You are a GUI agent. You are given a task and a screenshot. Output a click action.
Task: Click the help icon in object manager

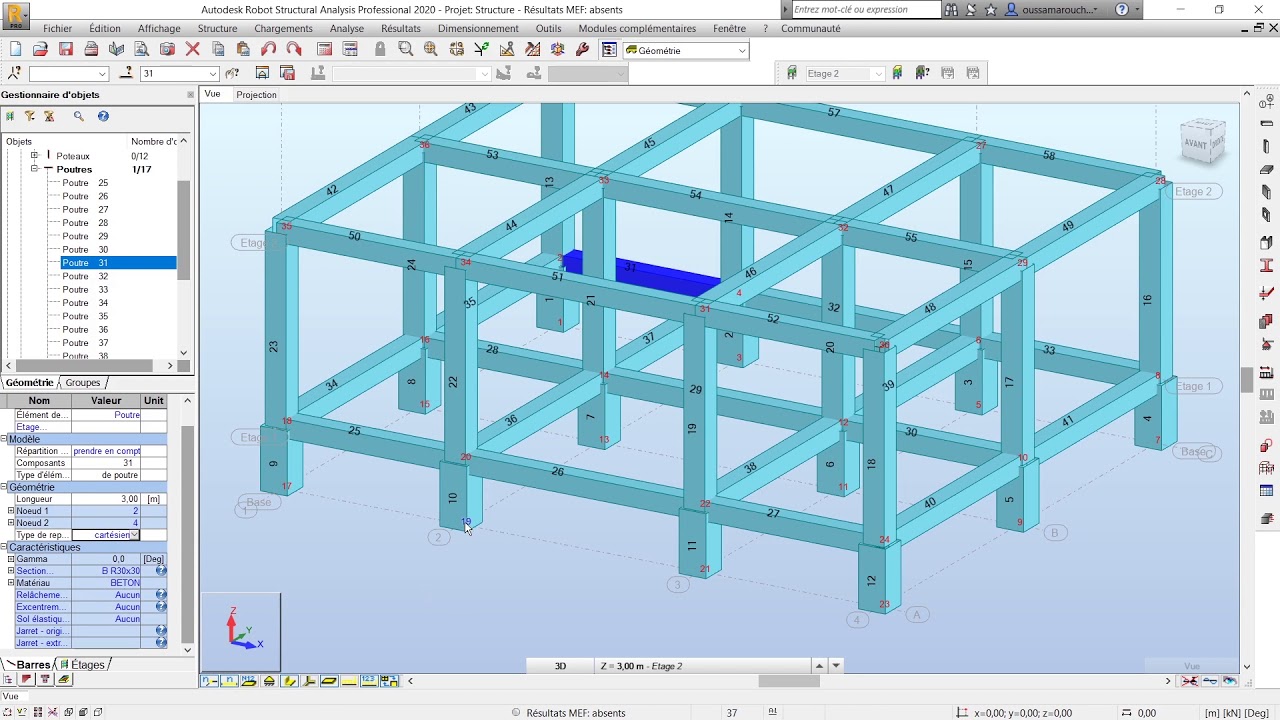click(103, 117)
